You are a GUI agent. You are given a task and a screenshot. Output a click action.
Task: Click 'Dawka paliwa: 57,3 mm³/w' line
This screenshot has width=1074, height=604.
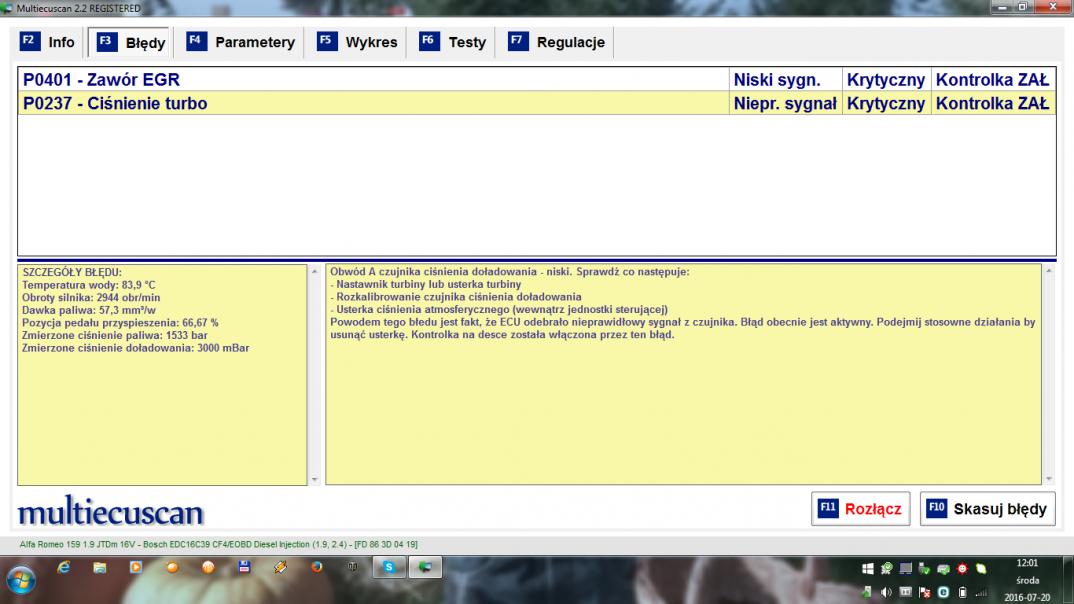coord(89,310)
